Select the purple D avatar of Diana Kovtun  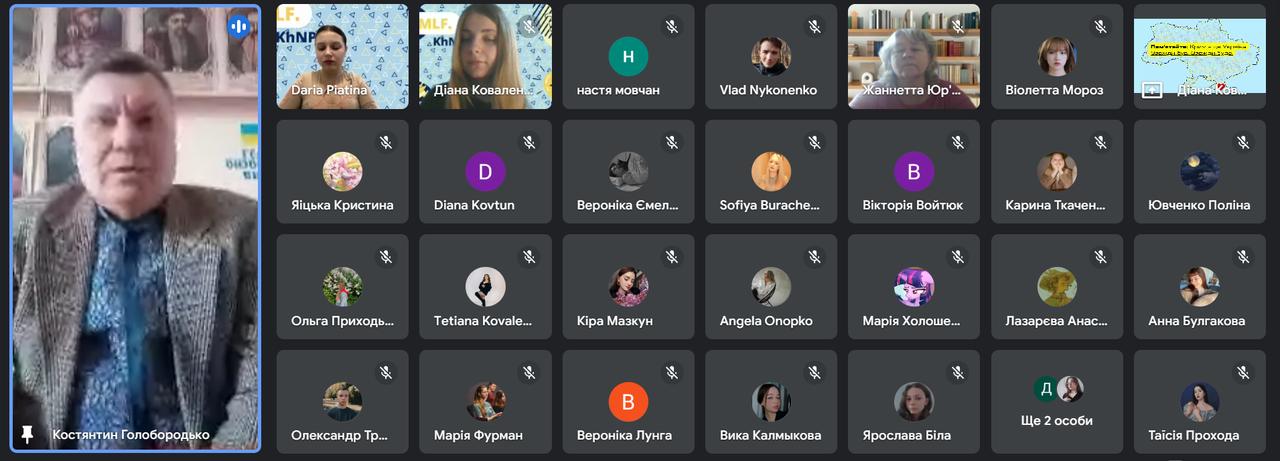click(485, 172)
